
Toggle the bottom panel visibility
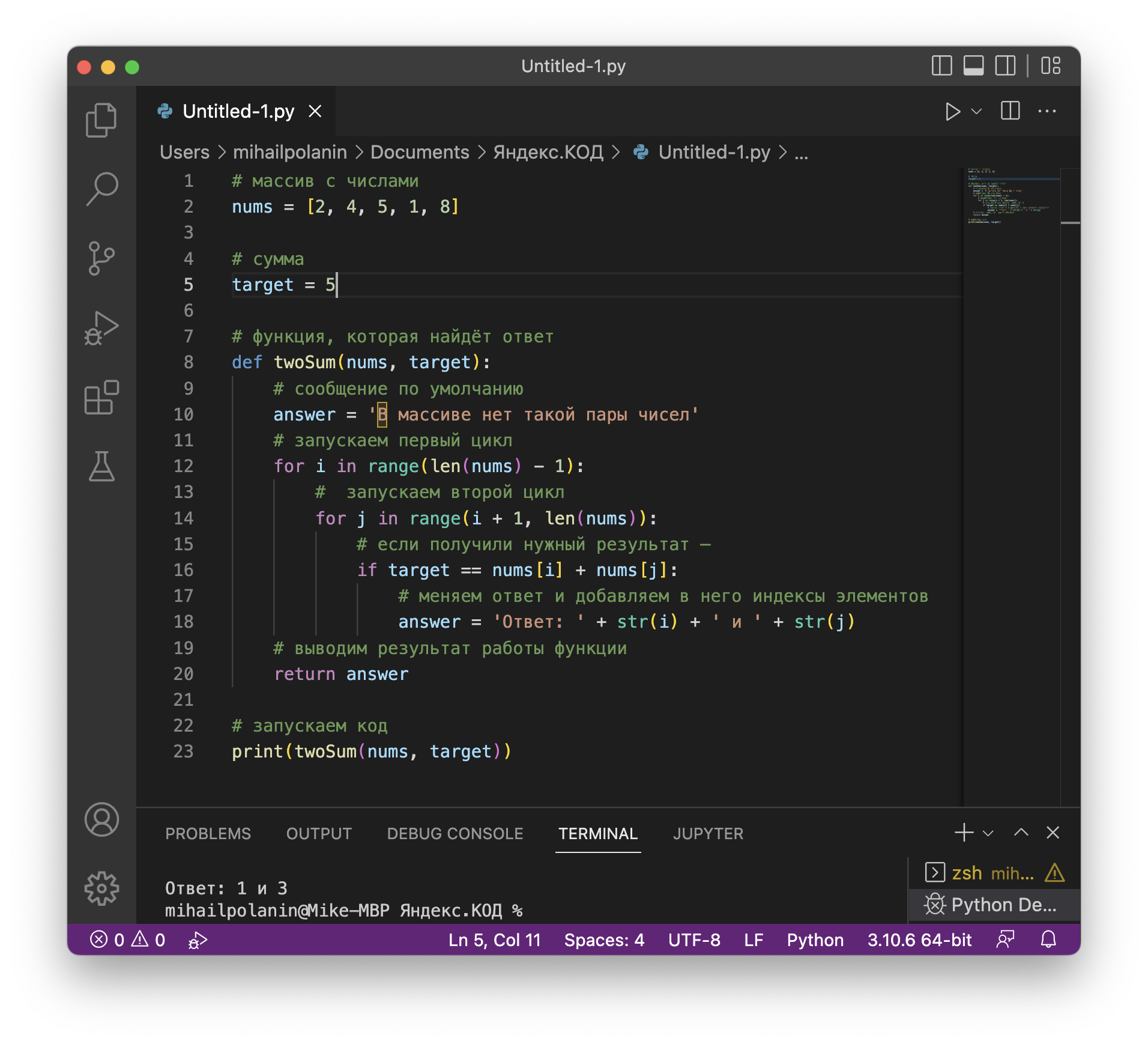coord(973,65)
